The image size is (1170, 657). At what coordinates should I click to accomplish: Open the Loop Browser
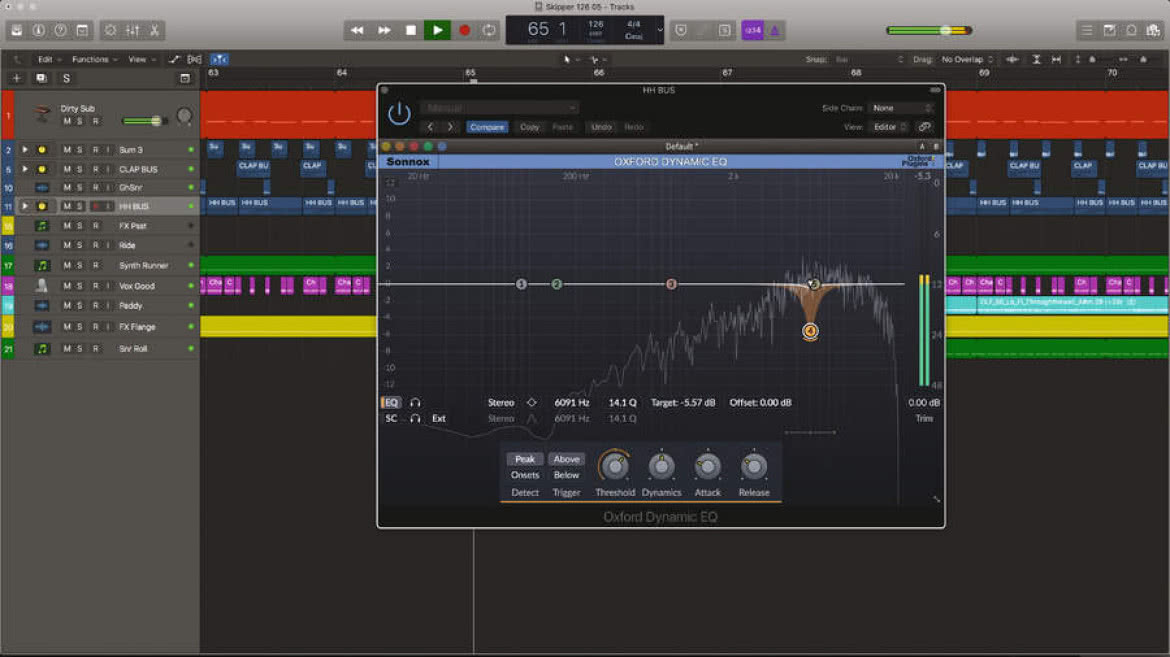1131,31
